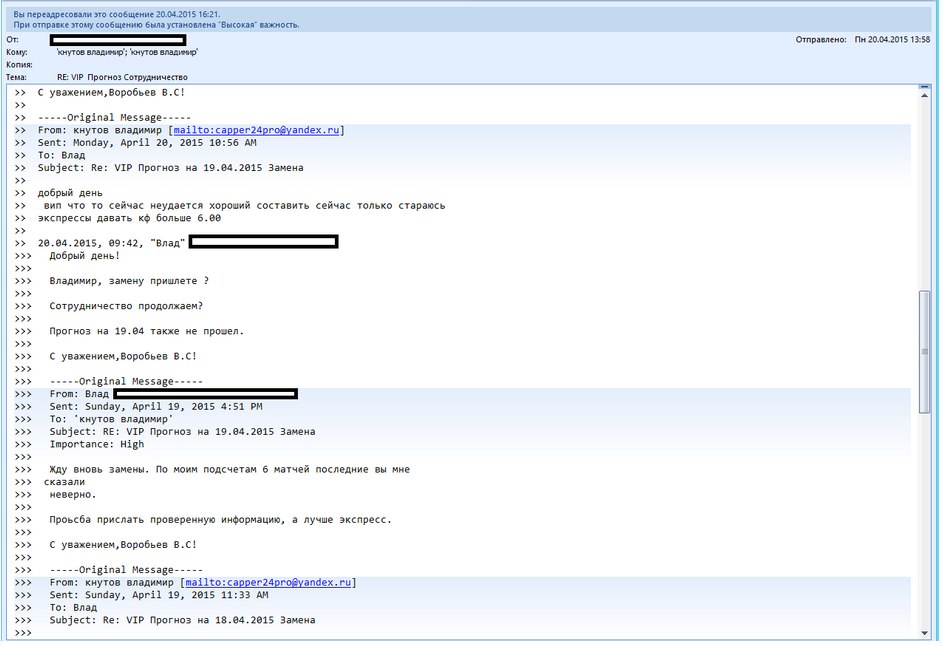Click the redacted address after 20.04.2015, 09:42 "Влад"
This screenshot has height=646, width=942.
[263, 241]
